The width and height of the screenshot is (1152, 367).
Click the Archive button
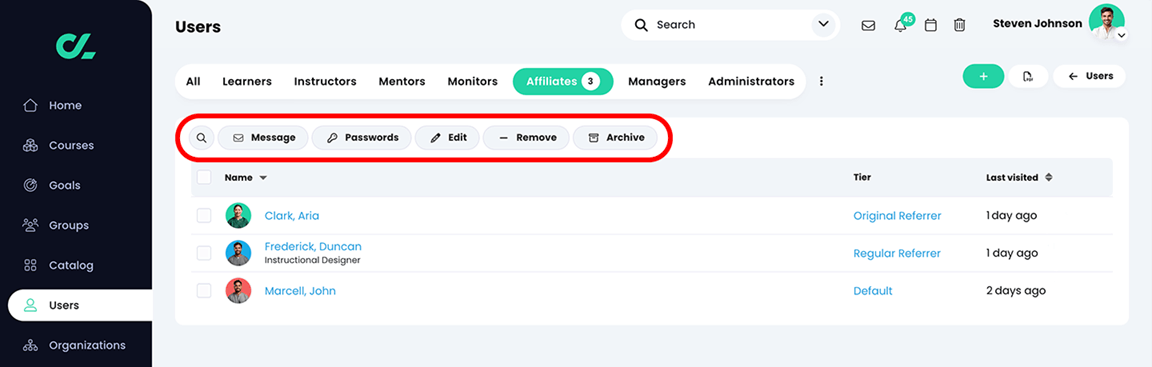tap(615, 137)
